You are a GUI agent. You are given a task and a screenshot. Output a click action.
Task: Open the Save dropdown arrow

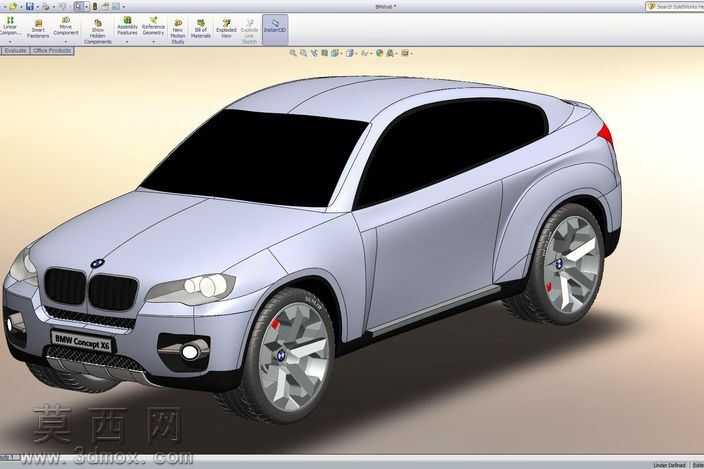point(37,7)
